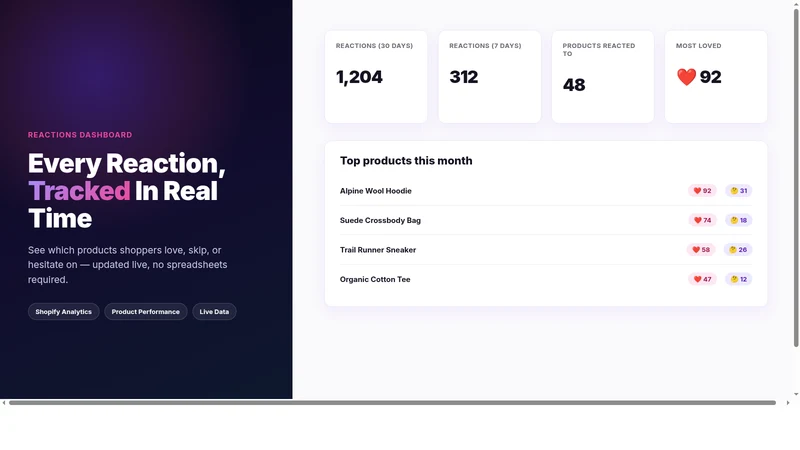Click the Most Loved label
Image resolution: width=800 pixels, height=450 pixels.
[698, 46]
